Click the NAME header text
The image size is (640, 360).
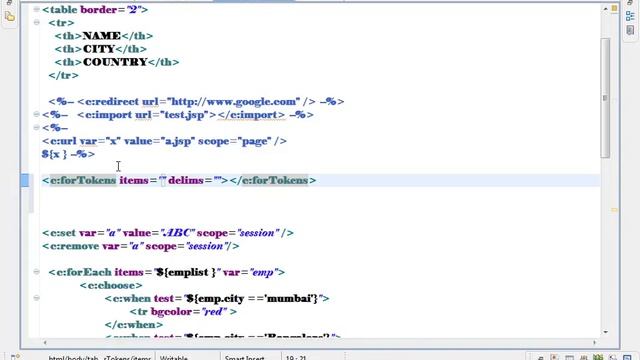102,36
